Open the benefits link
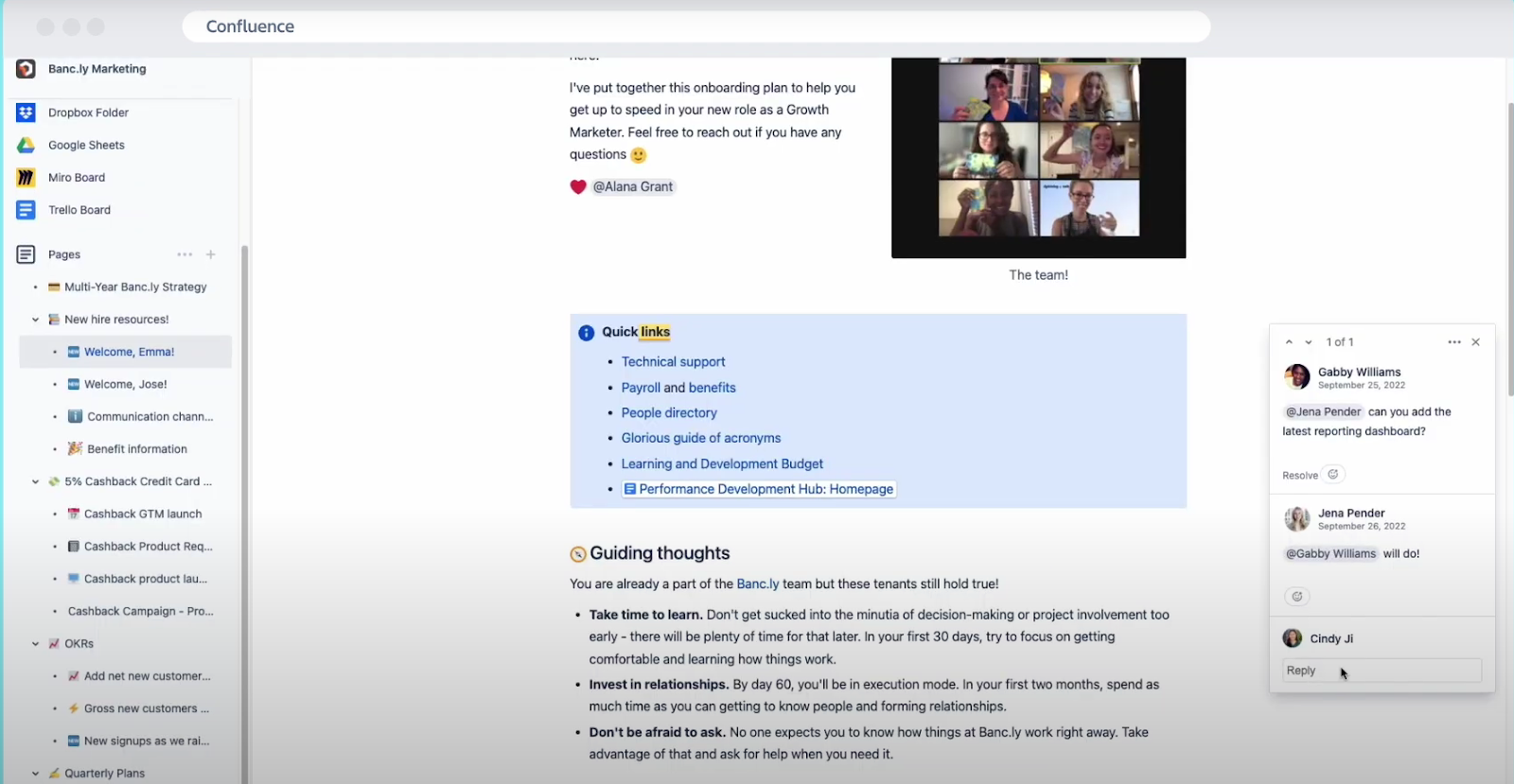The height and width of the screenshot is (784, 1514). point(712,388)
